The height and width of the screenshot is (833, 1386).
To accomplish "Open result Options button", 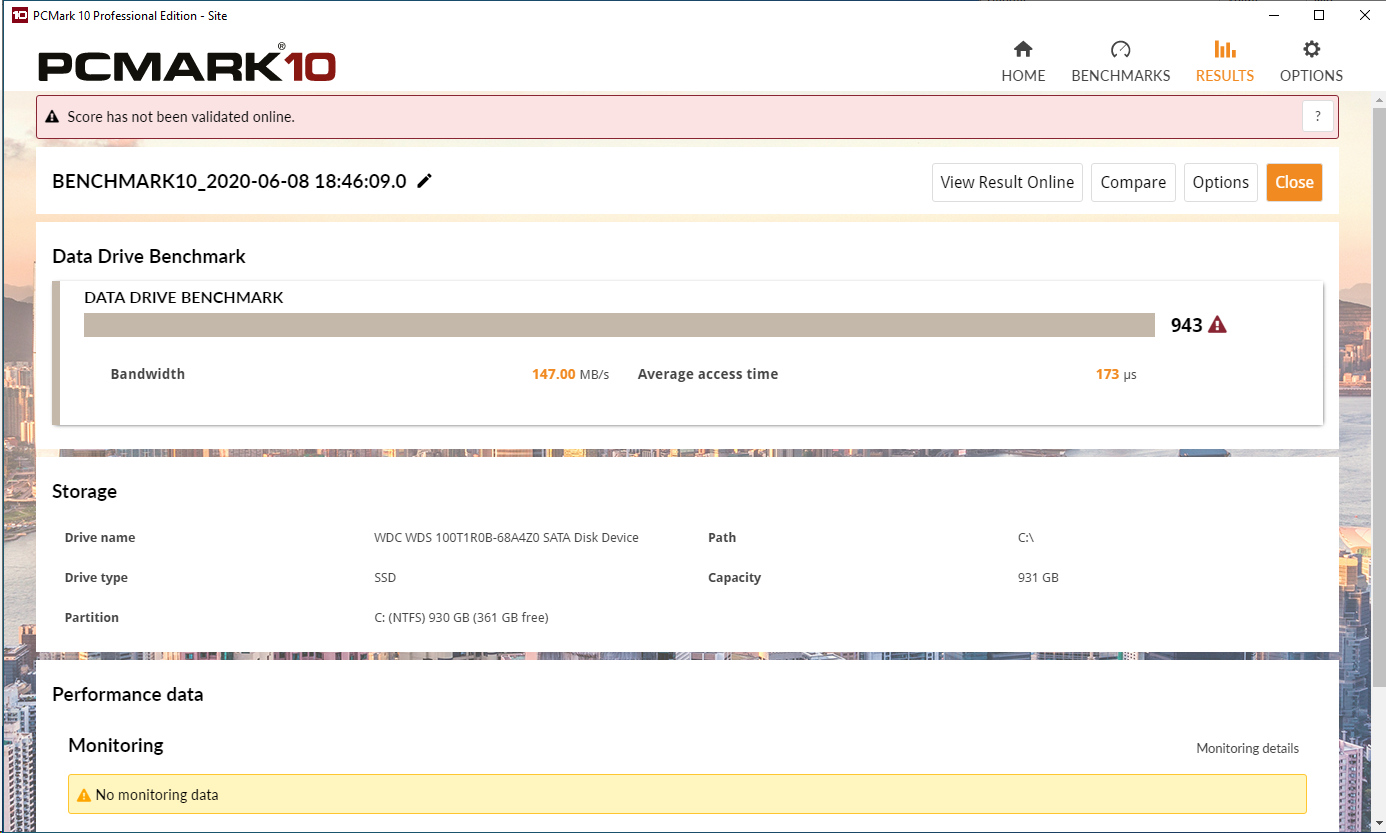I will (1220, 182).
